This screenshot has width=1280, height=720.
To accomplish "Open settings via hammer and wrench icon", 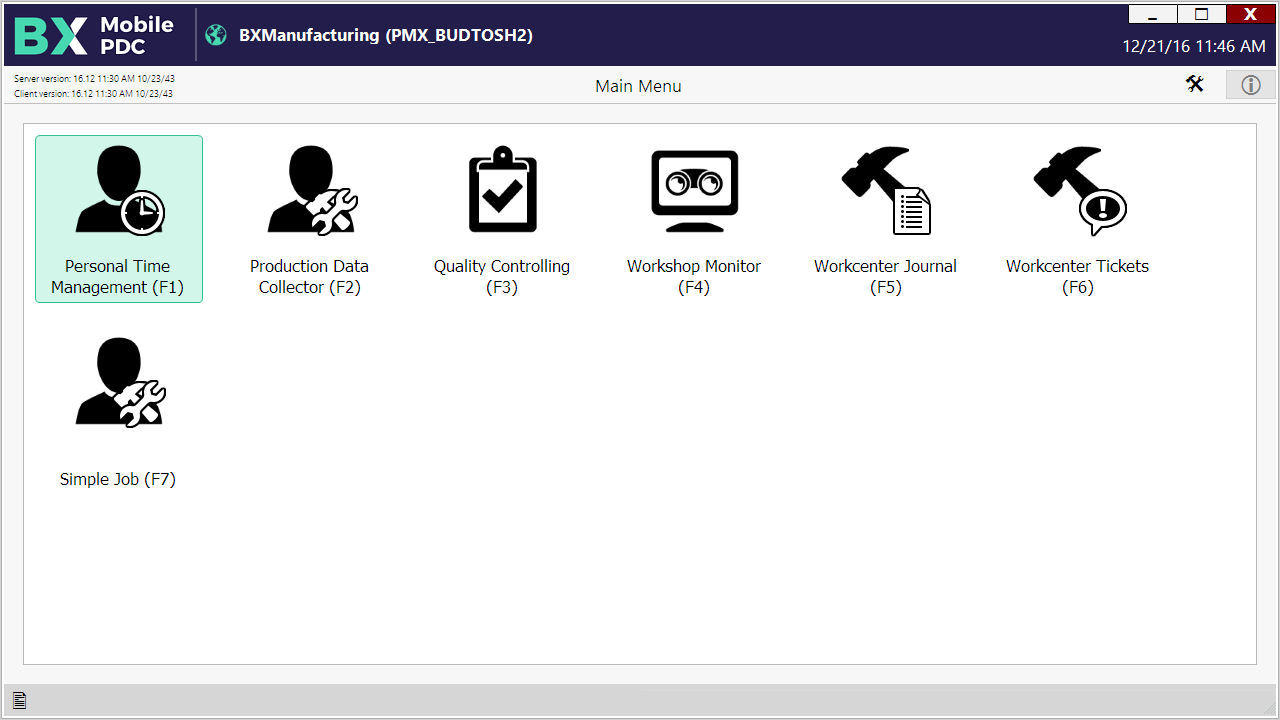I will [1195, 85].
